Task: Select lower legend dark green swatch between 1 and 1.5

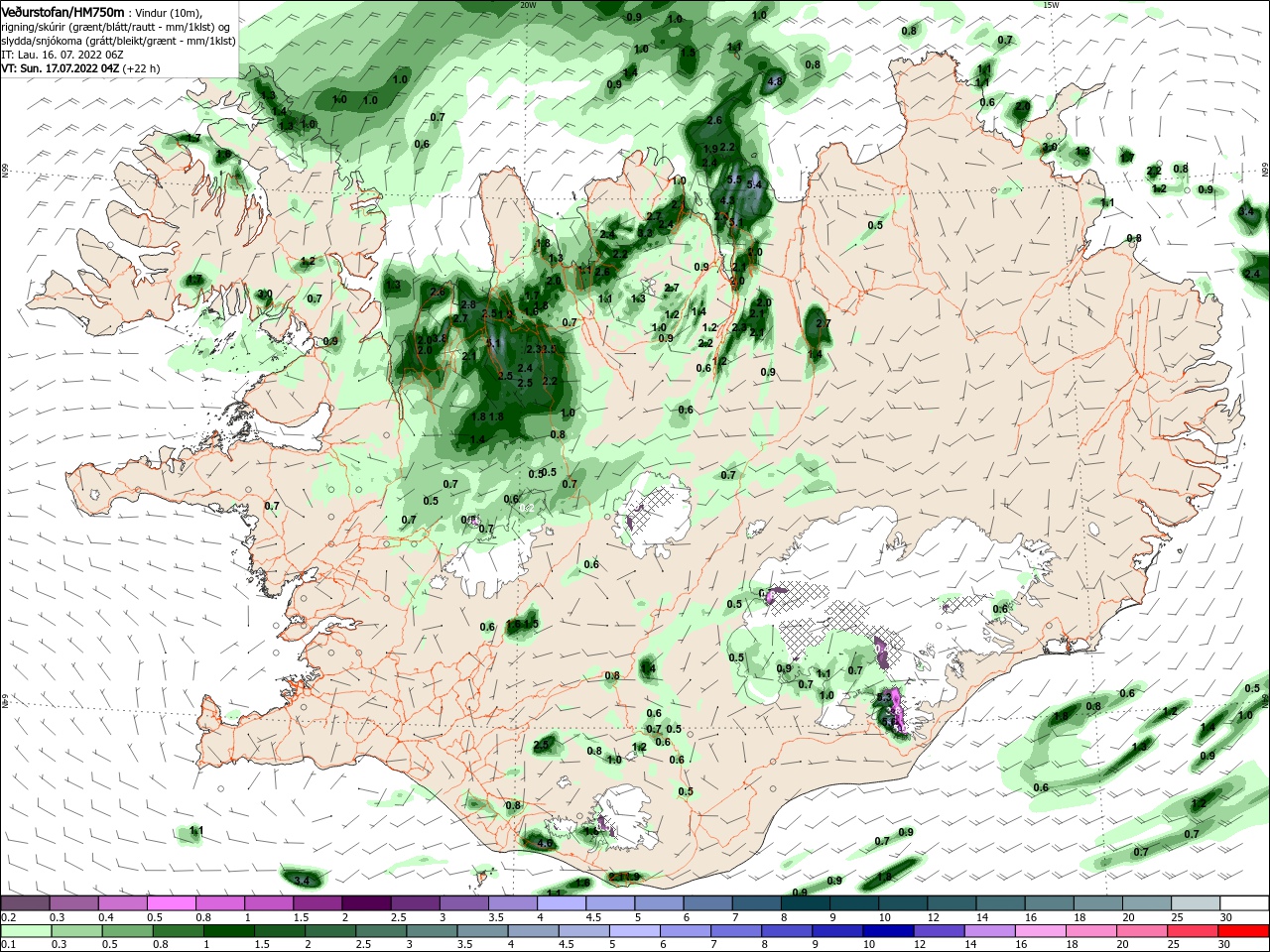Action: point(228,932)
